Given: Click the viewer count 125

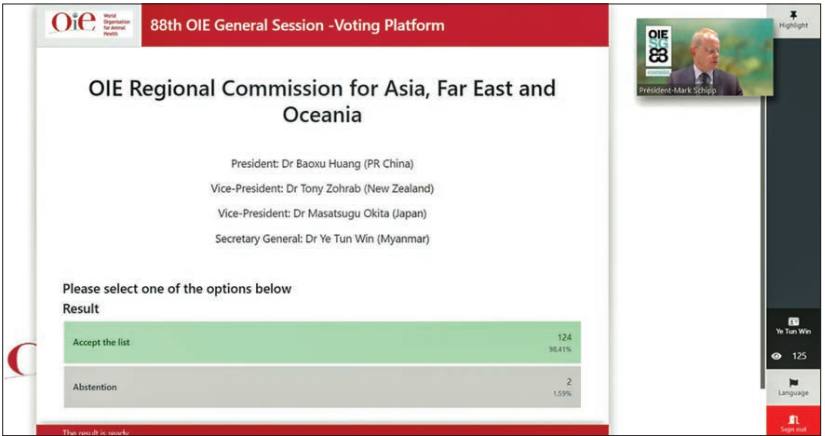Looking at the screenshot, I should click(x=799, y=356).
